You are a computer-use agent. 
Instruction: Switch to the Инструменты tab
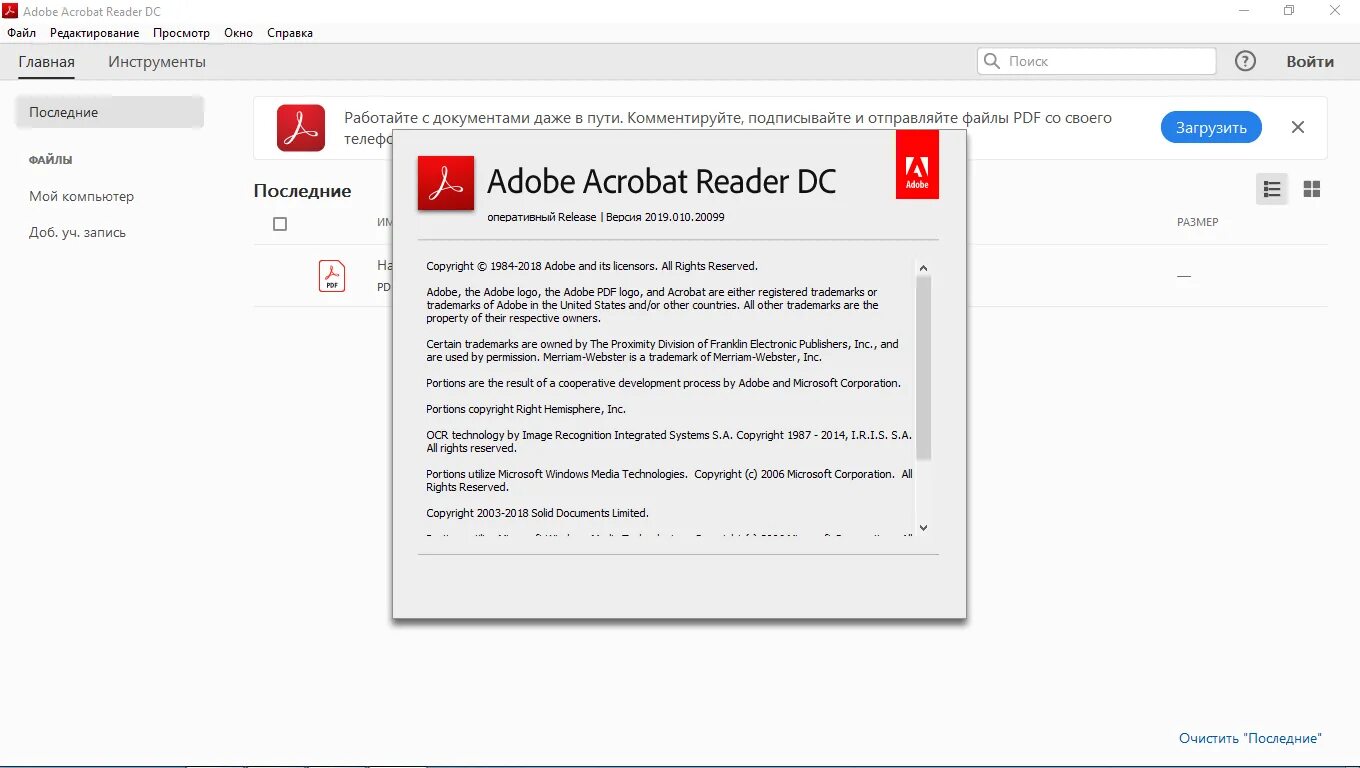[157, 62]
